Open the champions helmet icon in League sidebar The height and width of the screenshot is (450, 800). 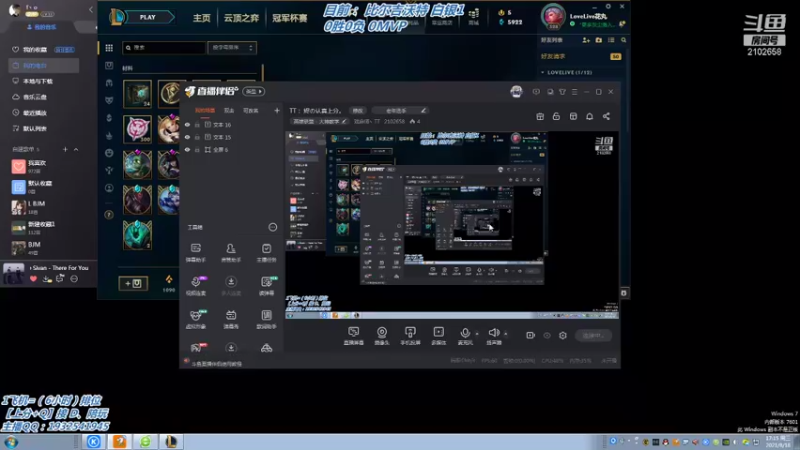tap(109, 83)
